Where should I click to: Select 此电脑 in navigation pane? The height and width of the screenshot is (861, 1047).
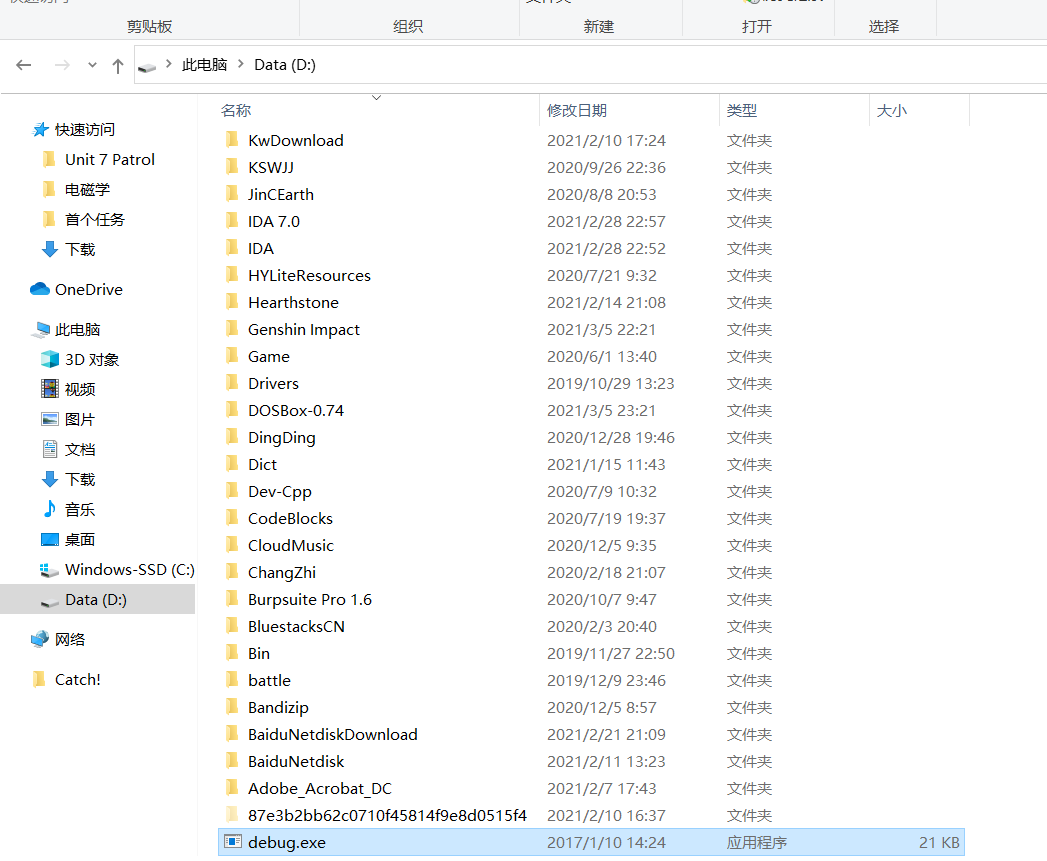pos(77,329)
